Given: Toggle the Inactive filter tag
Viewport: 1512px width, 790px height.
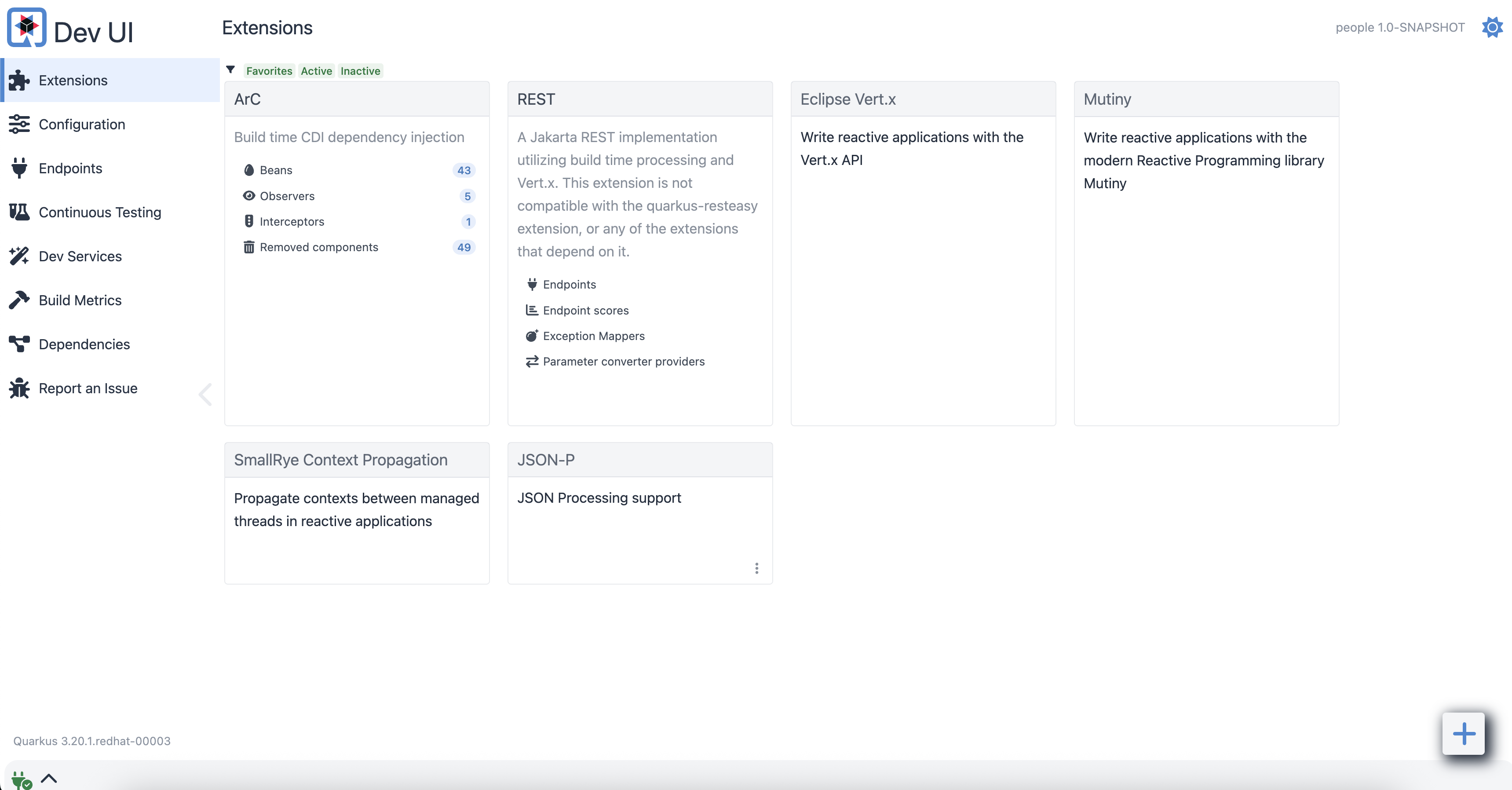Looking at the screenshot, I should [360, 71].
